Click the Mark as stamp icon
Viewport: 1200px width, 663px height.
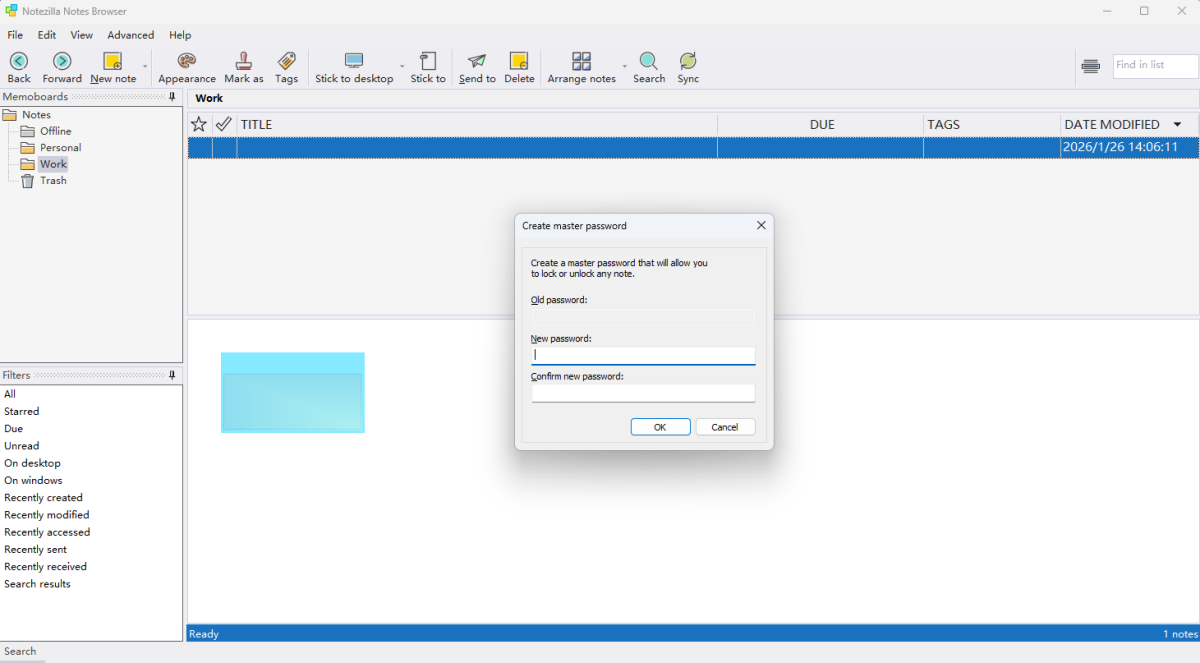click(243, 62)
